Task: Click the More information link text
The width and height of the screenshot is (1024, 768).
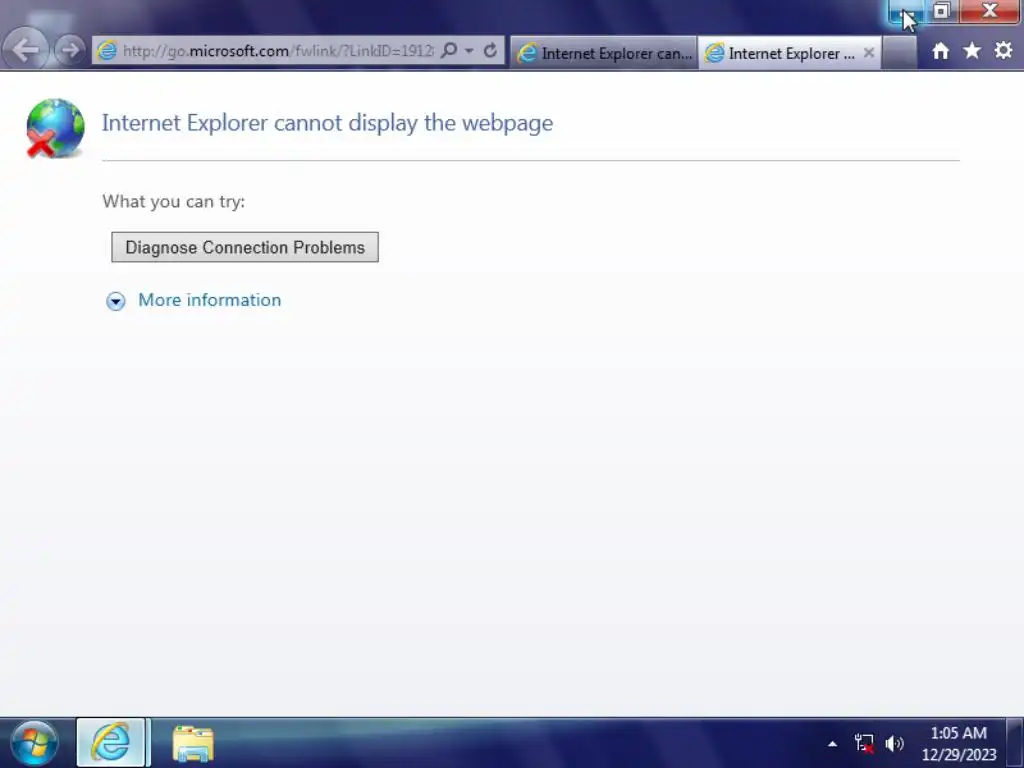Action: (210, 300)
